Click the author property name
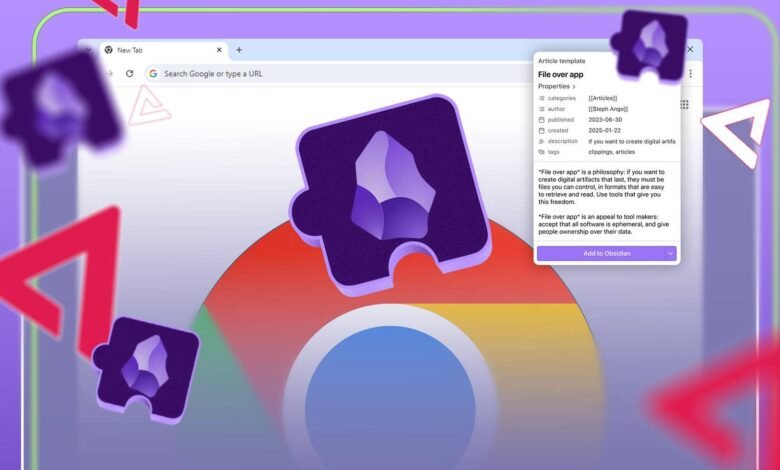 click(x=556, y=109)
